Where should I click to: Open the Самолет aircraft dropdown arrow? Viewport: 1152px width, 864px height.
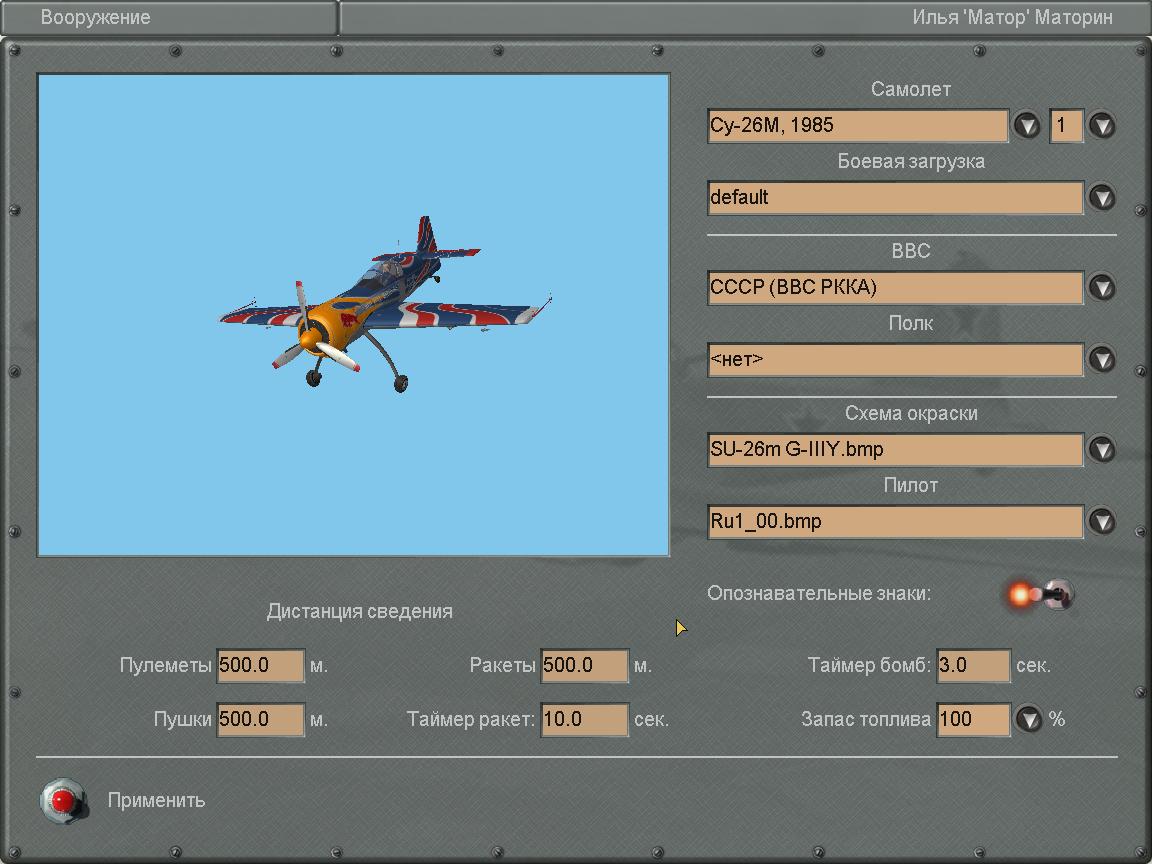pos(1027,125)
